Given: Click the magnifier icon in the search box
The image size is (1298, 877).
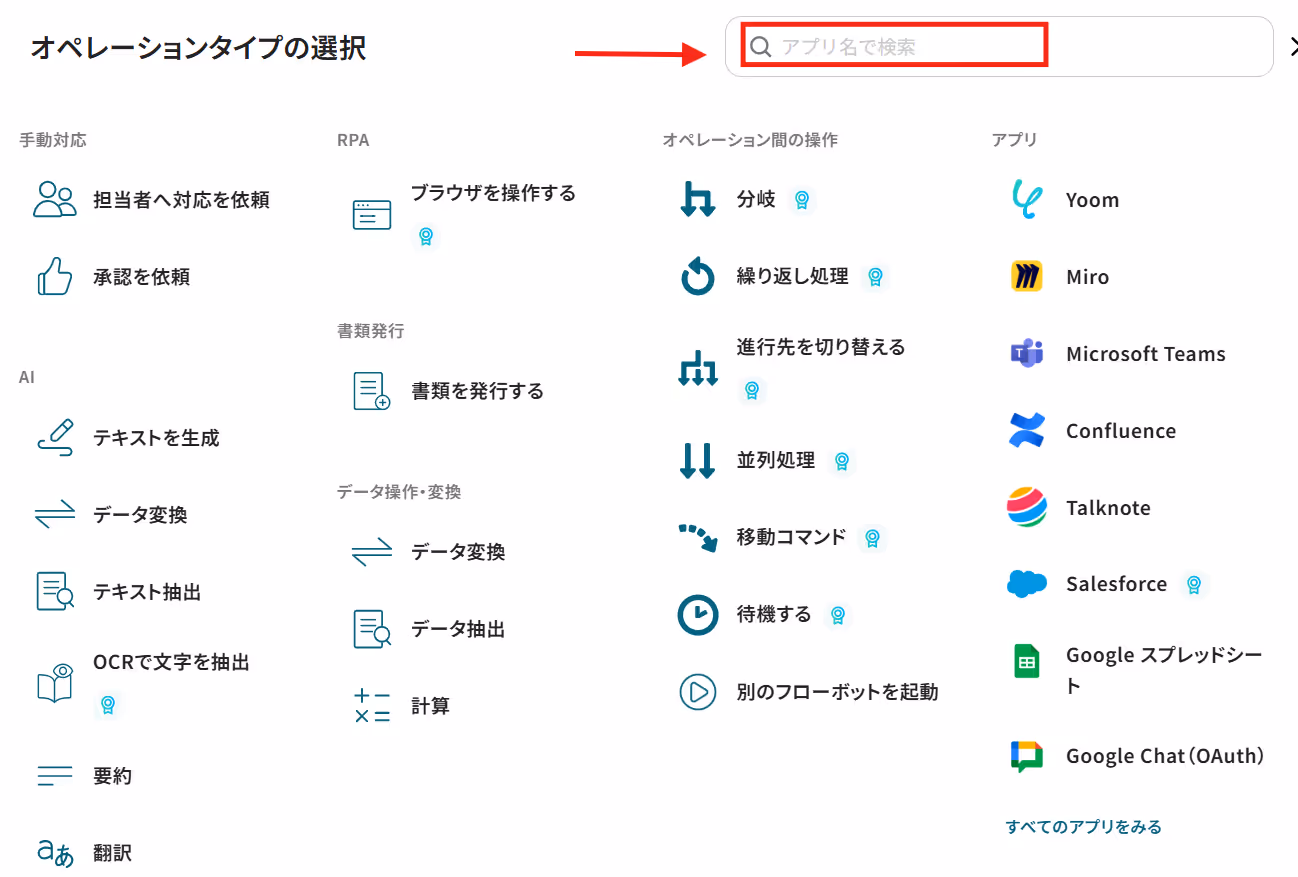Looking at the screenshot, I should (x=761, y=47).
